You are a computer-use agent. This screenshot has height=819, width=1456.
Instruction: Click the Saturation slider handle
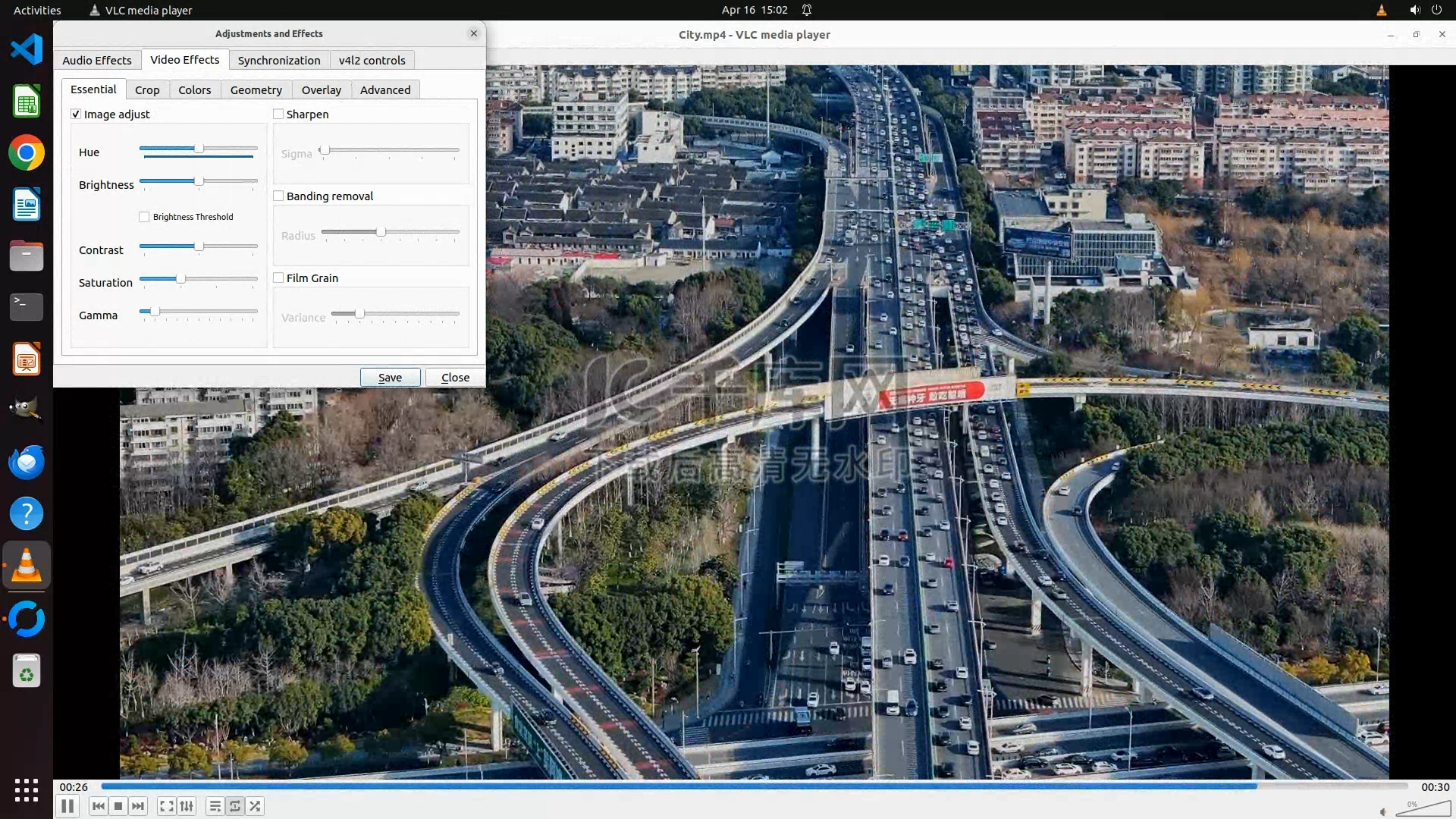[x=180, y=279]
